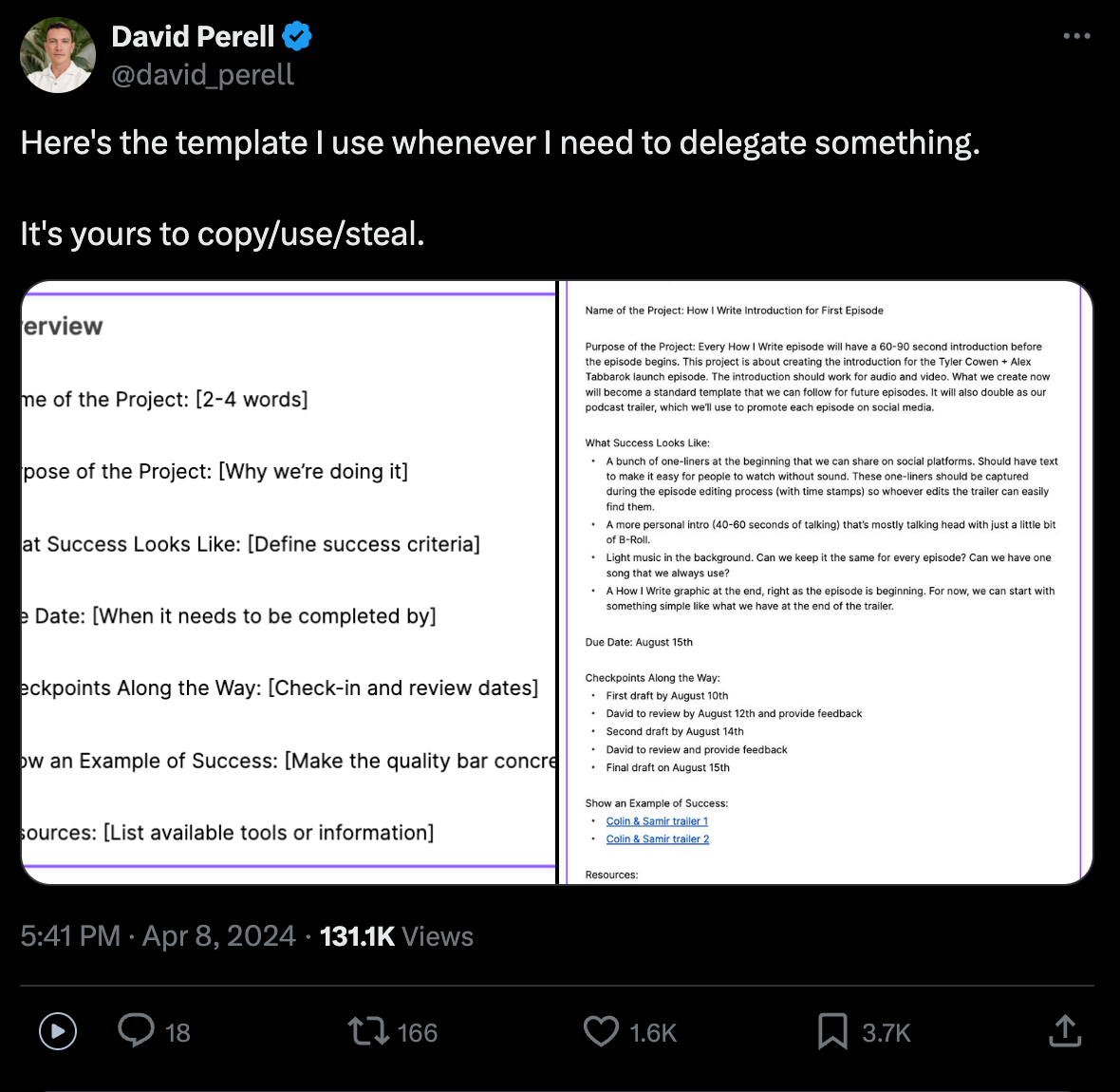This screenshot has width=1120, height=1092.
Task: Click the reply speech bubble icon
Action: [136, 1030]
